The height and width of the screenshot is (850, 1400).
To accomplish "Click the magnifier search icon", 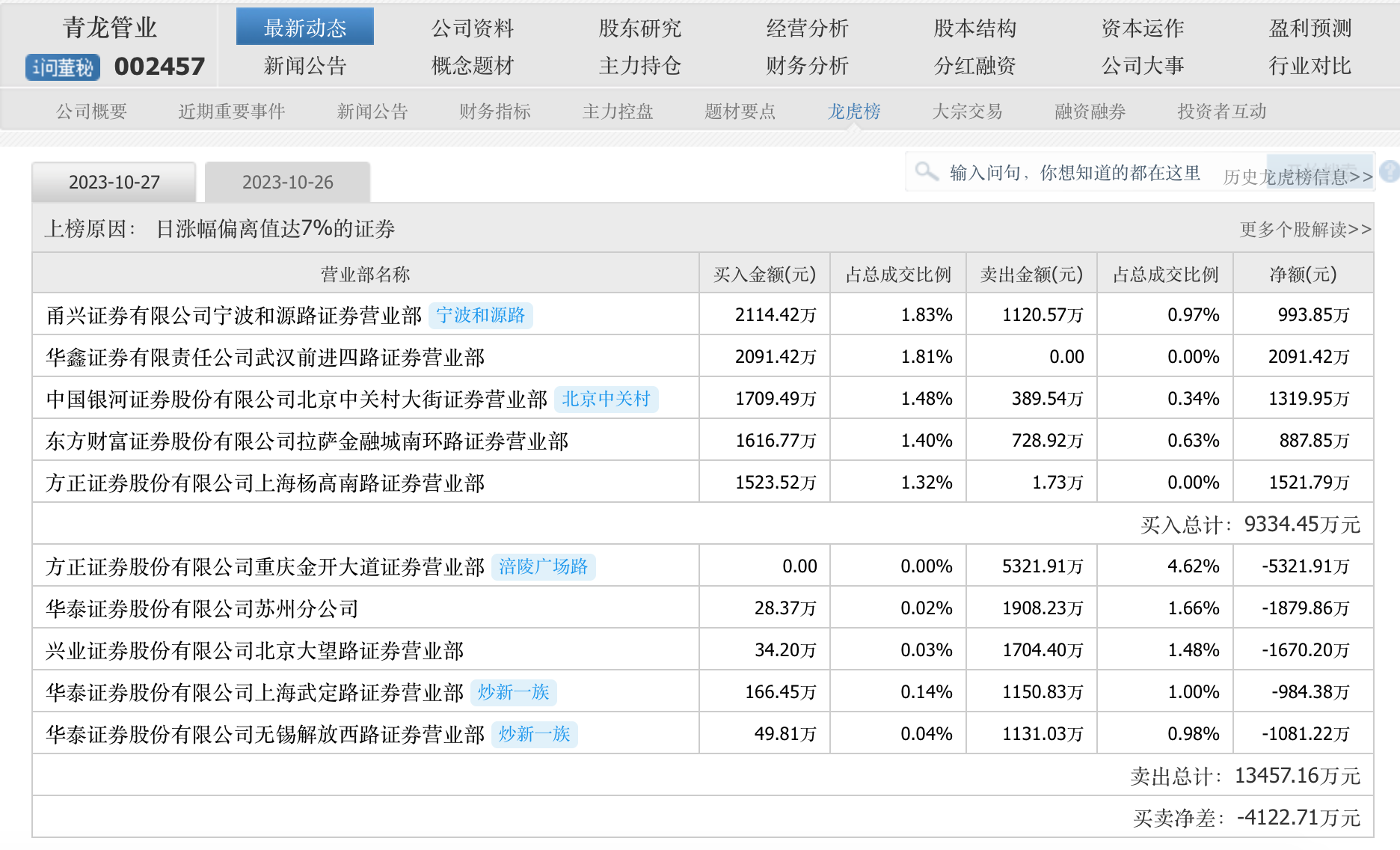I will coord(927,171).
